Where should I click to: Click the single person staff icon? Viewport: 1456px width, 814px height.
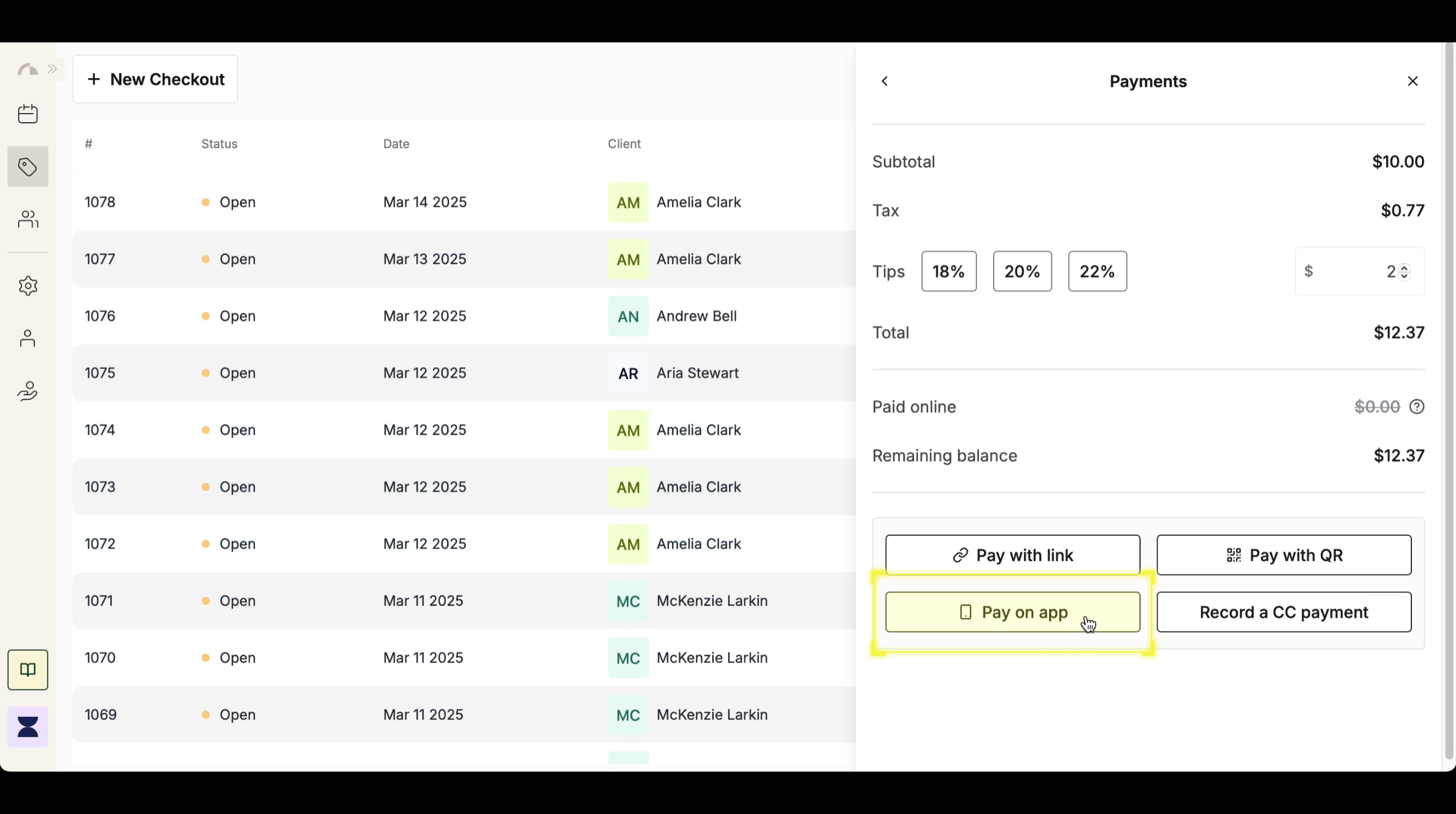[x=28, y=339]
